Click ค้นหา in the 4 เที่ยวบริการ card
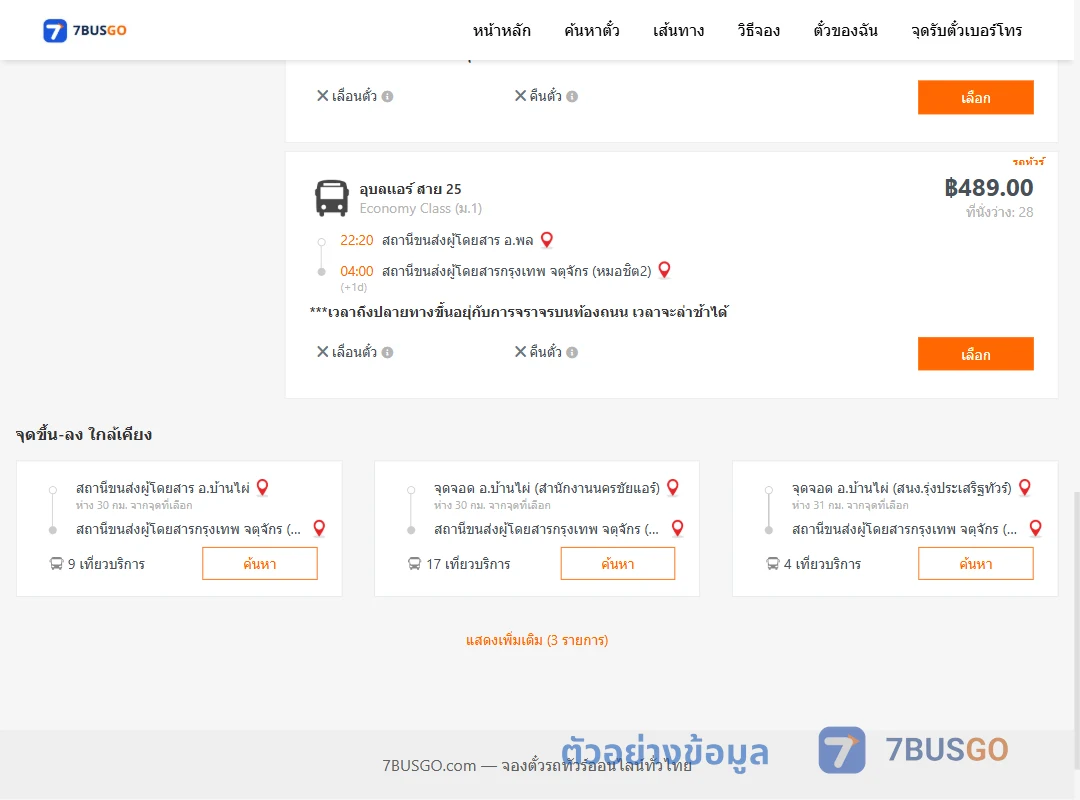The height and width of the screenshot is (800, 1080). (x=975, y=564)
